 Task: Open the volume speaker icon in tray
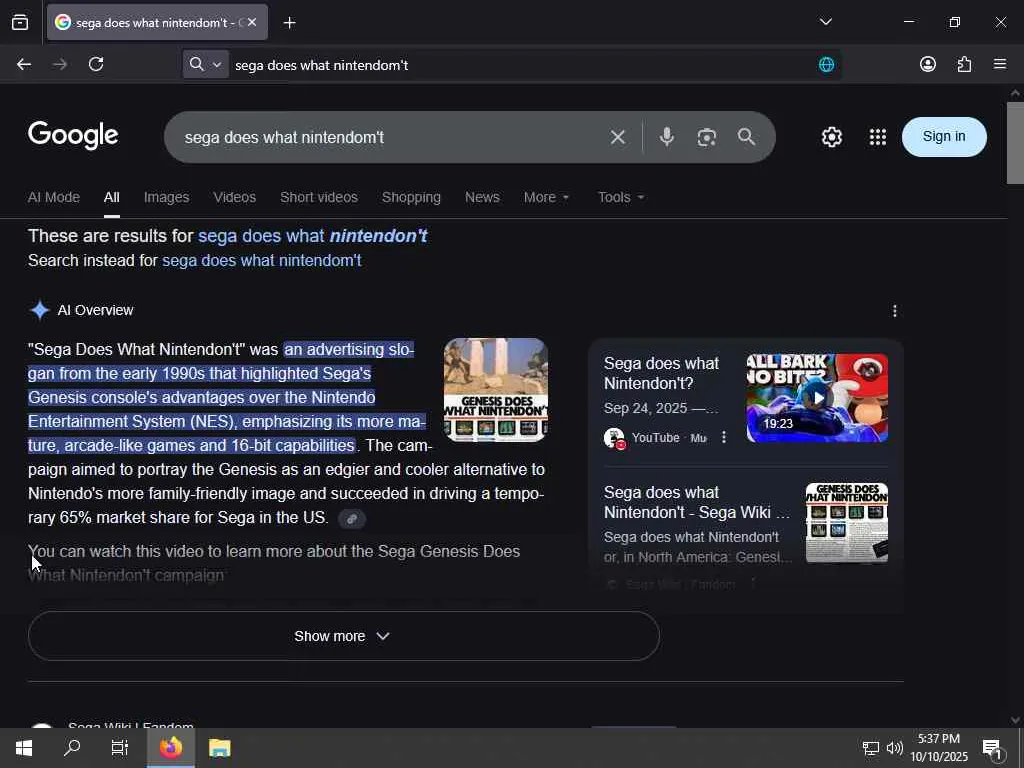coord(895,748)
